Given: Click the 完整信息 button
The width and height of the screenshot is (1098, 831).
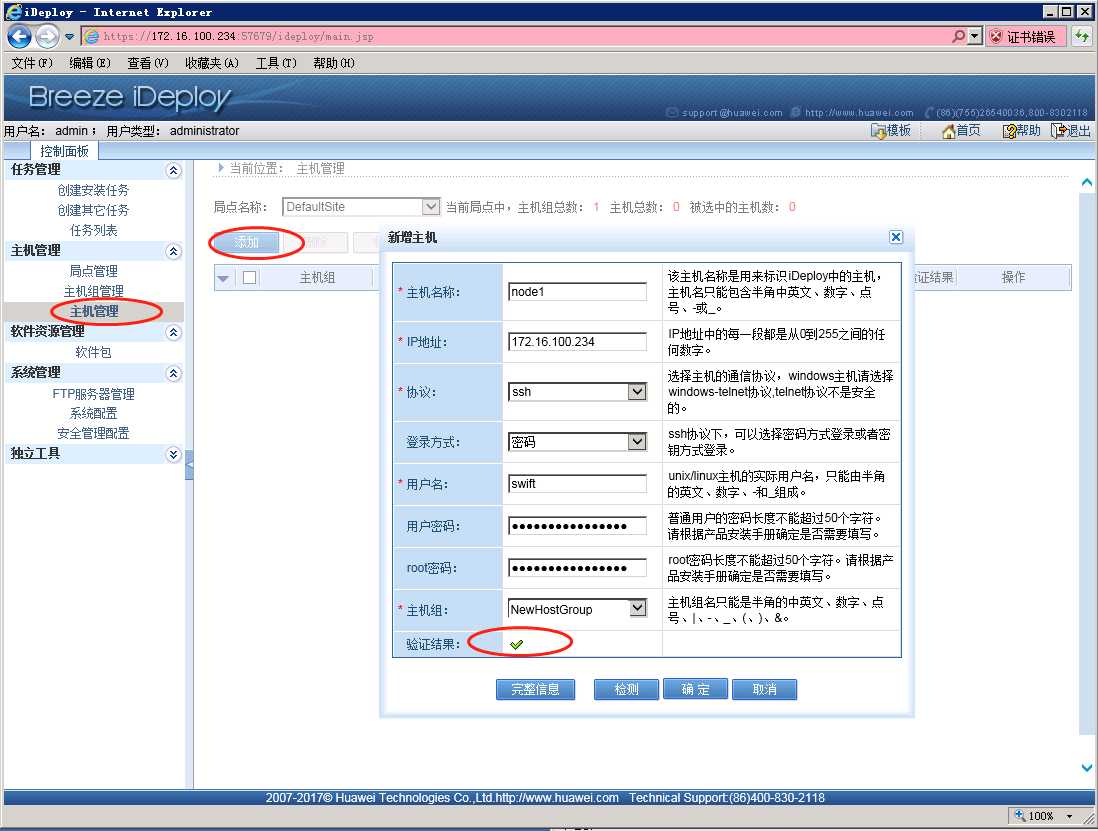Looking at the screenshot, I should coord(535,689).
